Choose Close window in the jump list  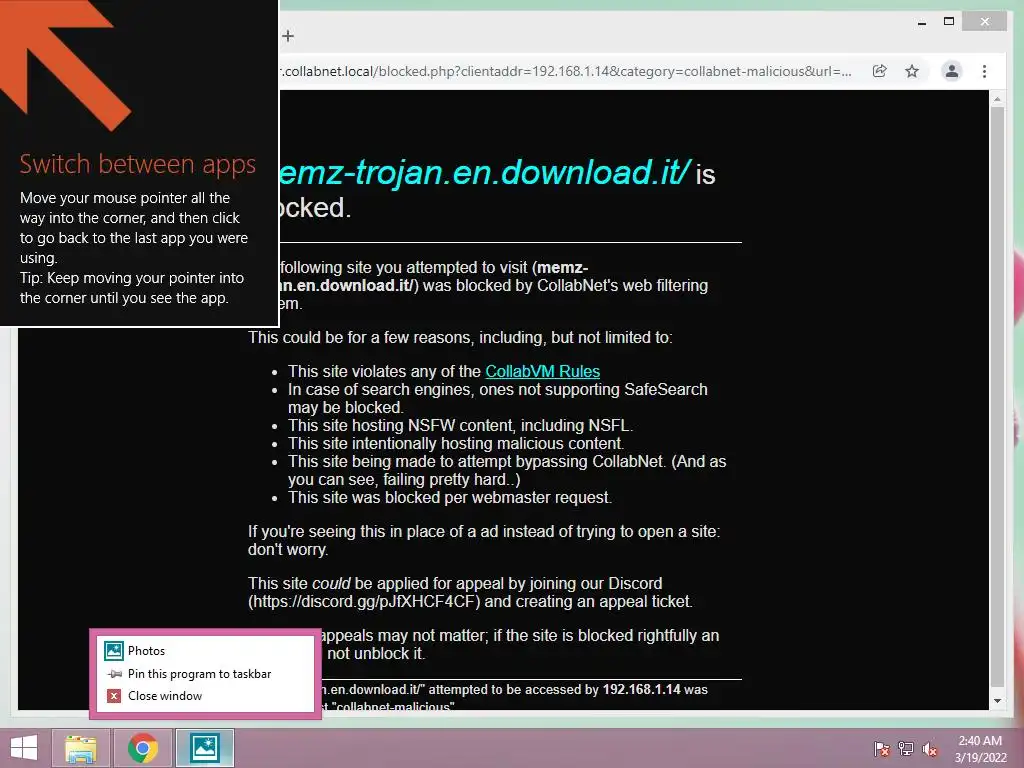point(205,696)
